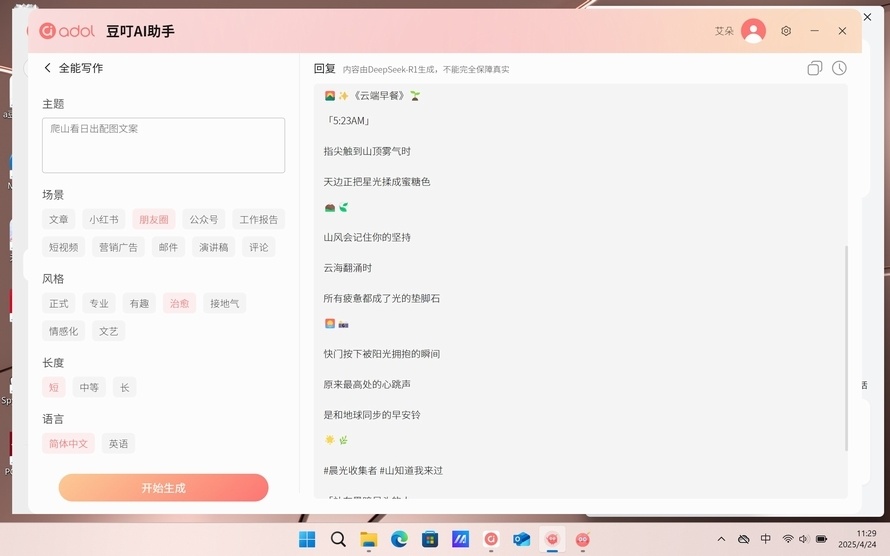Close the 豆叮AI助手 window
This screenshot has height=556, width=890.
842,31
